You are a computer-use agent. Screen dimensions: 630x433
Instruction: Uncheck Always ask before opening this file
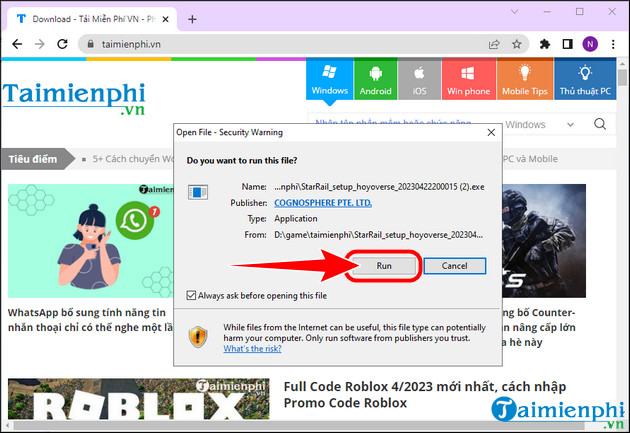191,296
